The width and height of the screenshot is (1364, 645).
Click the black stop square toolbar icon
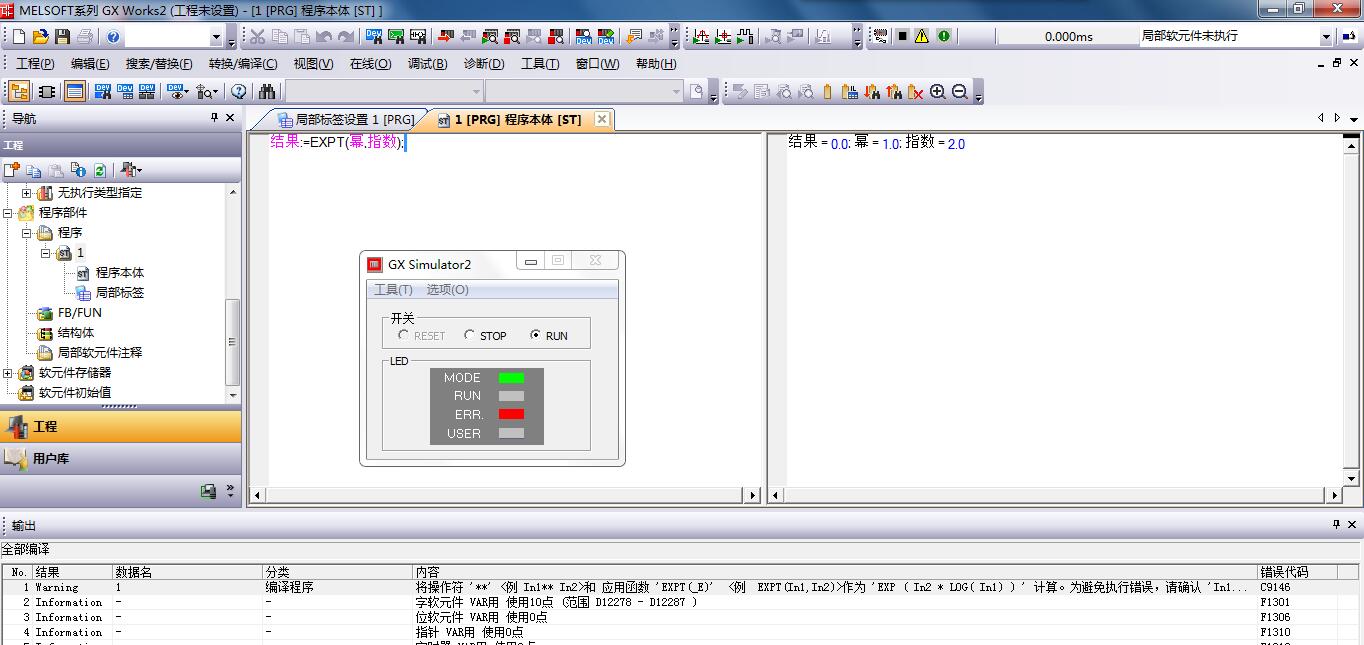coord(902,37)
